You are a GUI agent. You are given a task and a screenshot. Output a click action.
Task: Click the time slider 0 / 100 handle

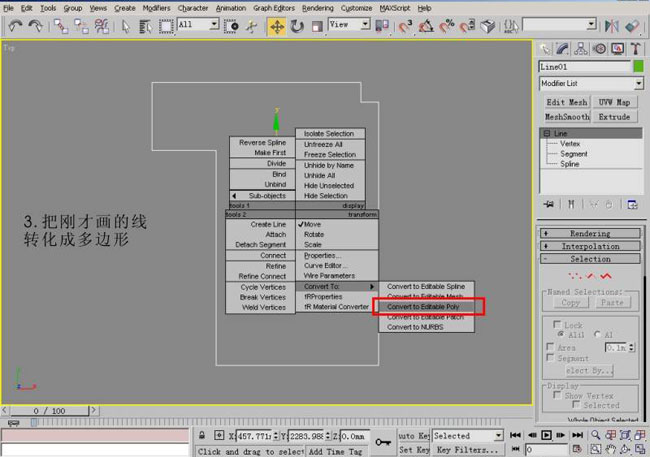click(49, 411)
